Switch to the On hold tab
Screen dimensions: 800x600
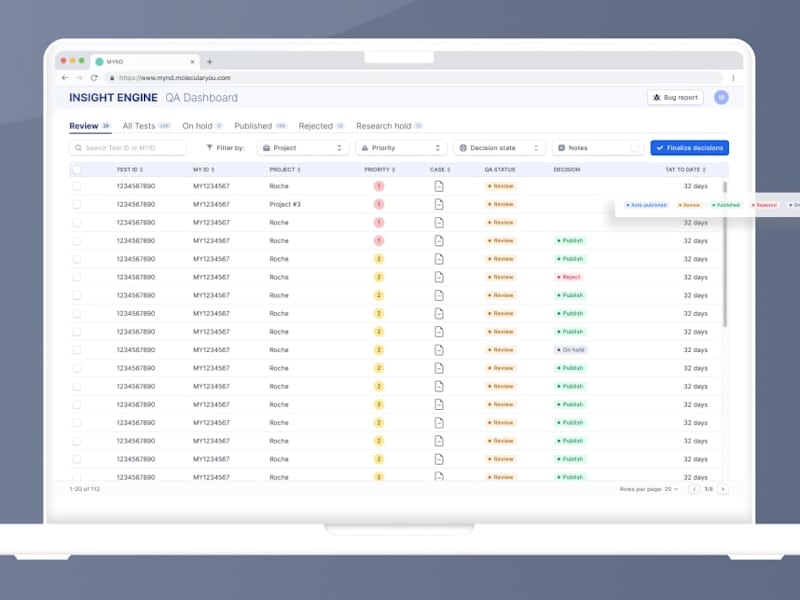pos(203,126)
